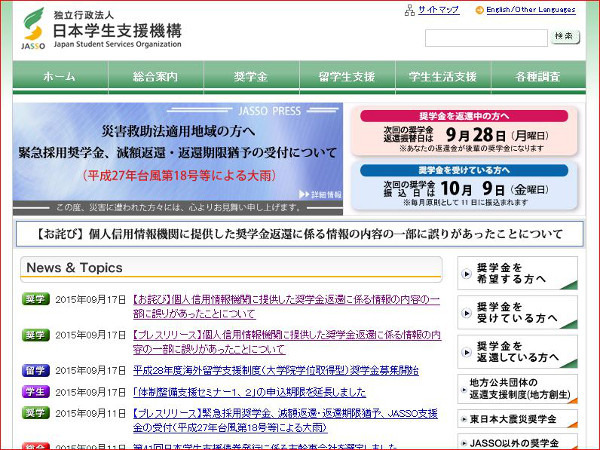Open the 学生生活支援 menu tab
Screen dimensions: 600x450
point(443,77)
